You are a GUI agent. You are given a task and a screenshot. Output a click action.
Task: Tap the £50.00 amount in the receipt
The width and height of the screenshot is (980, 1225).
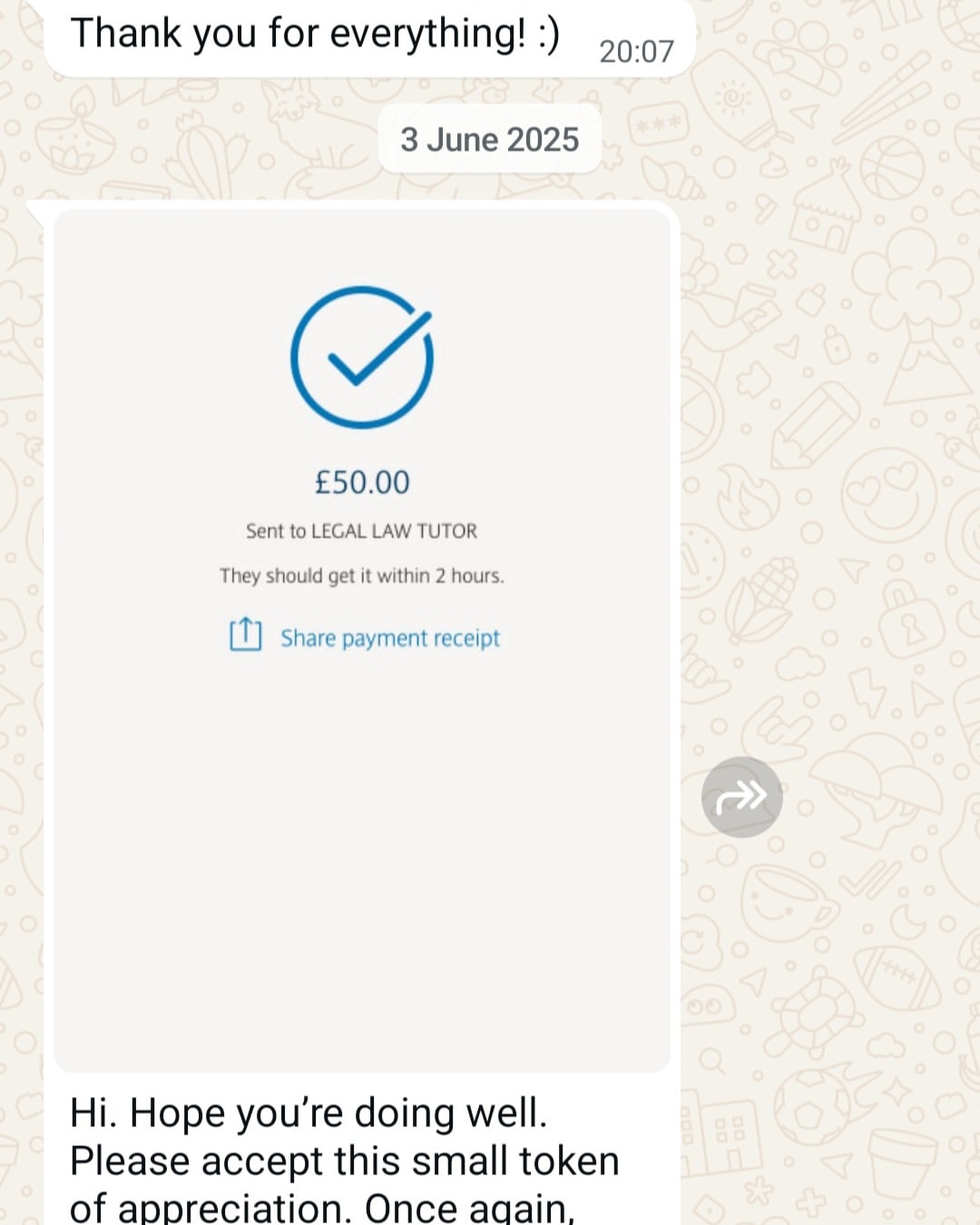[x=362, y=482]
